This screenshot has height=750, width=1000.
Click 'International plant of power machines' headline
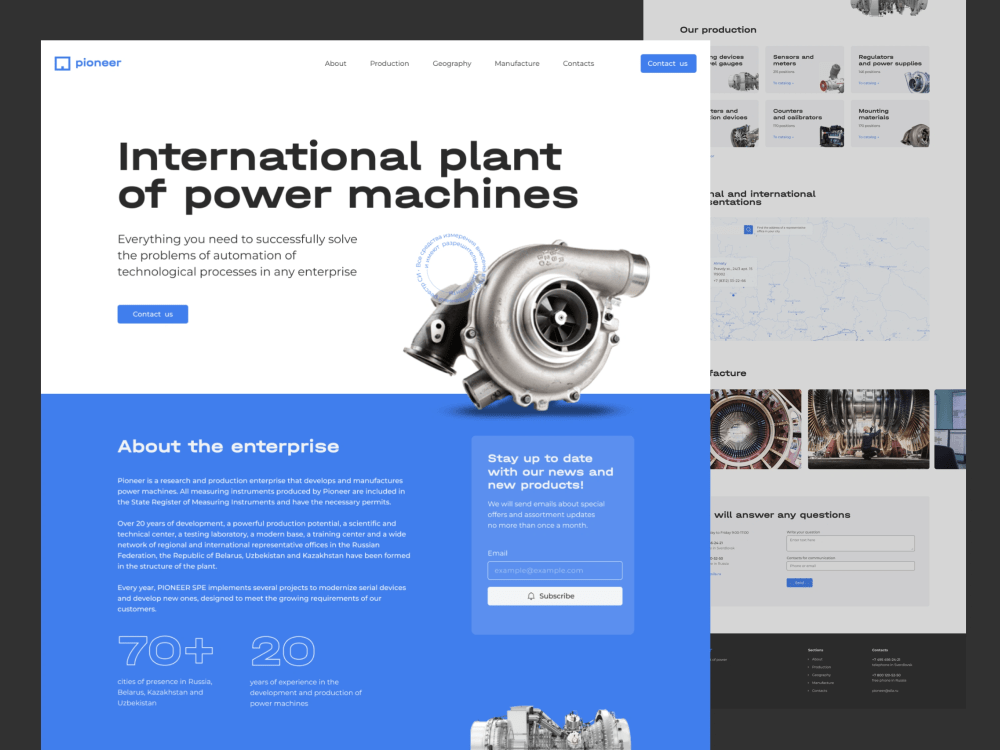[x=348, y=175]
